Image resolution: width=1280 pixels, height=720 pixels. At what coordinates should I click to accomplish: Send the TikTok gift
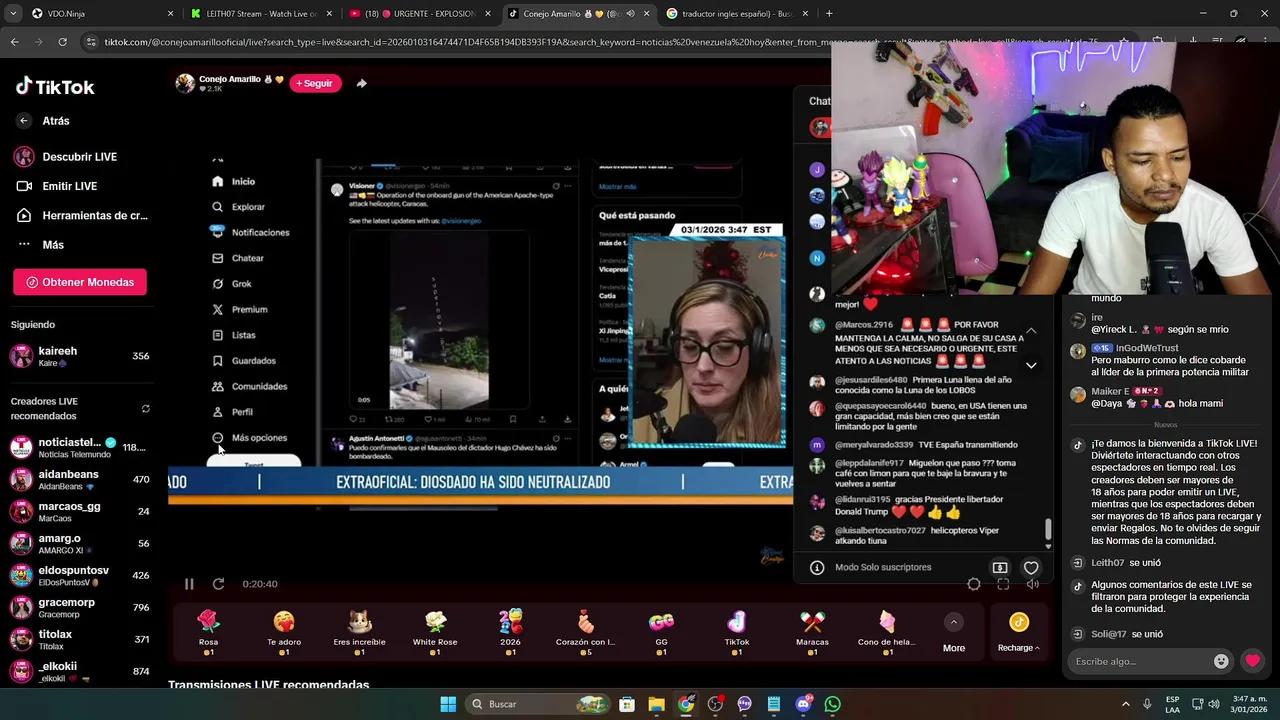[x=737, y=632]
